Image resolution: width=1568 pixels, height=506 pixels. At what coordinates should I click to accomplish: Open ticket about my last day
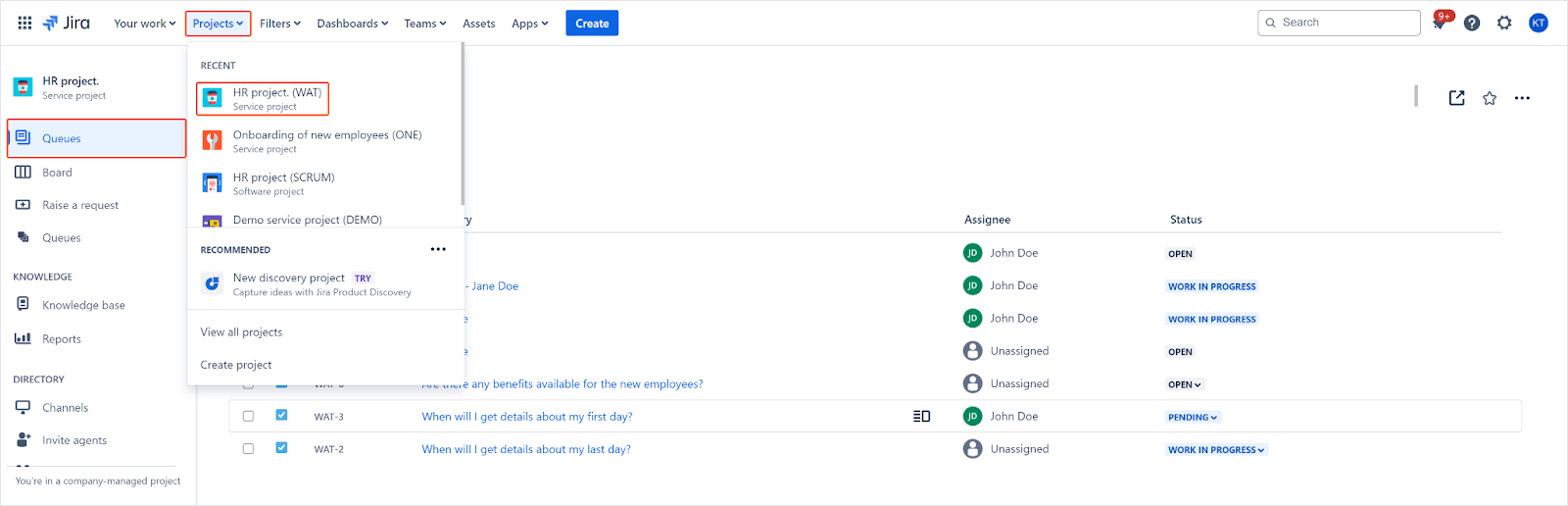coord(526,449)
